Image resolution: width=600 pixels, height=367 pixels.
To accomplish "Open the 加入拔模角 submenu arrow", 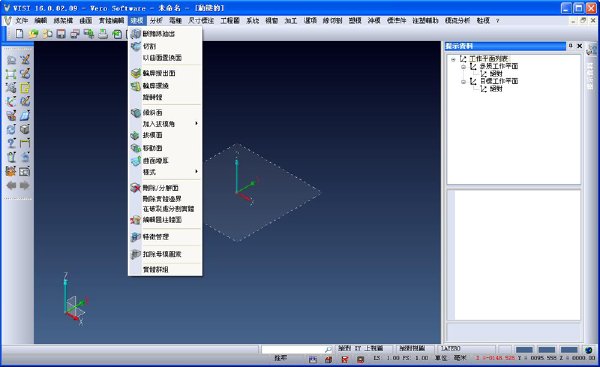I will coord(196,123).
